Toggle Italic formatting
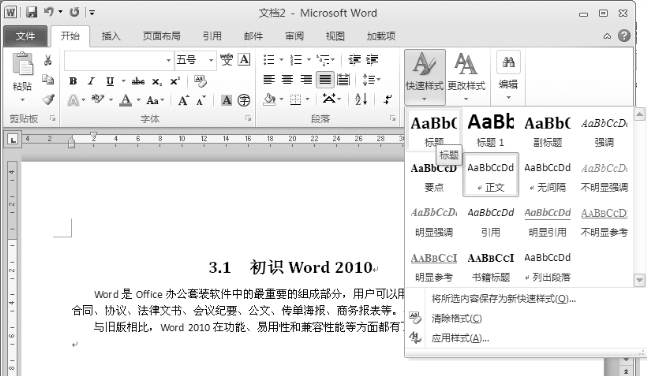This screenshot has height=376, width=647. click(91, 81)
